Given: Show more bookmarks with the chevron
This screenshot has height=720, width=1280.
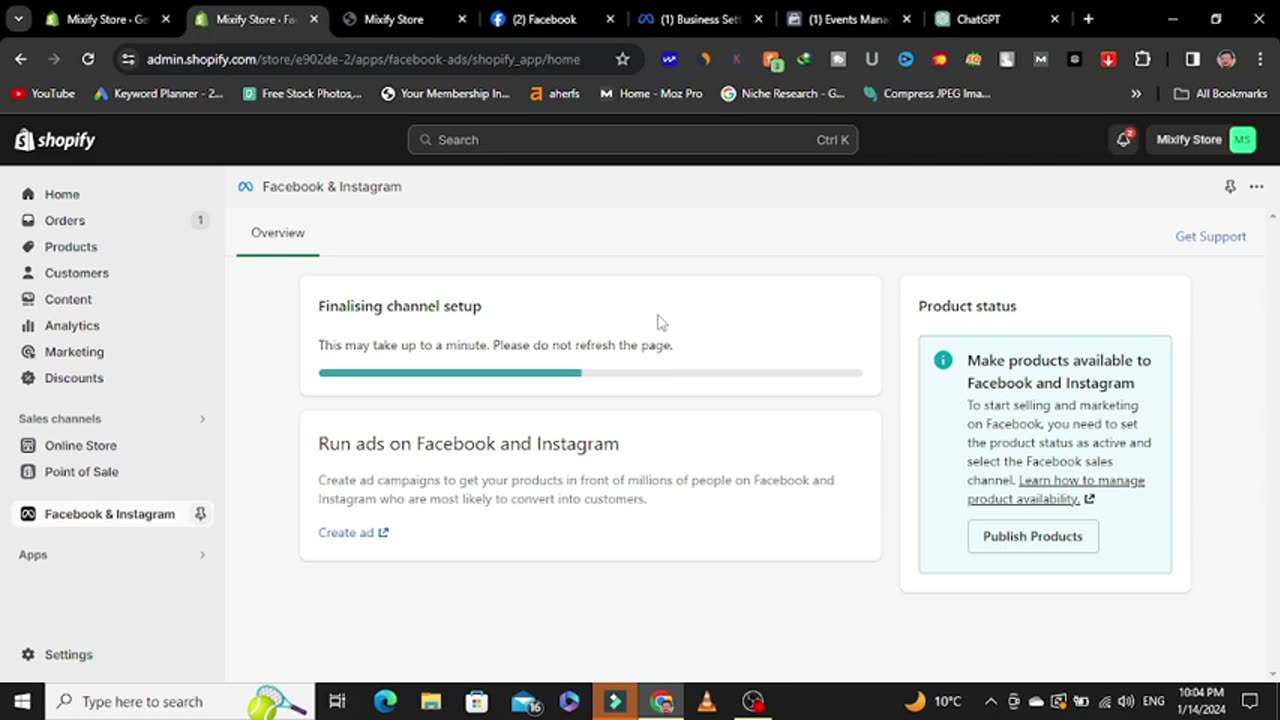Looking at the screenshot, I should click(1136, 93).
